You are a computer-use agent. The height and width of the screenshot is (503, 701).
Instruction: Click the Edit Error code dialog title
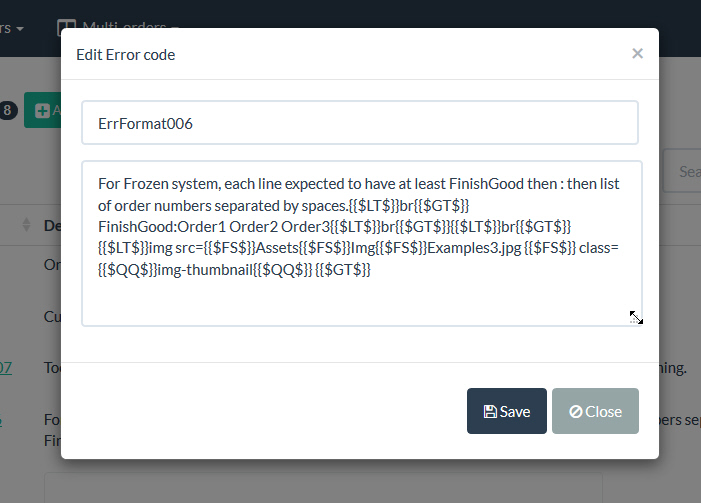[x=126, y=55]
